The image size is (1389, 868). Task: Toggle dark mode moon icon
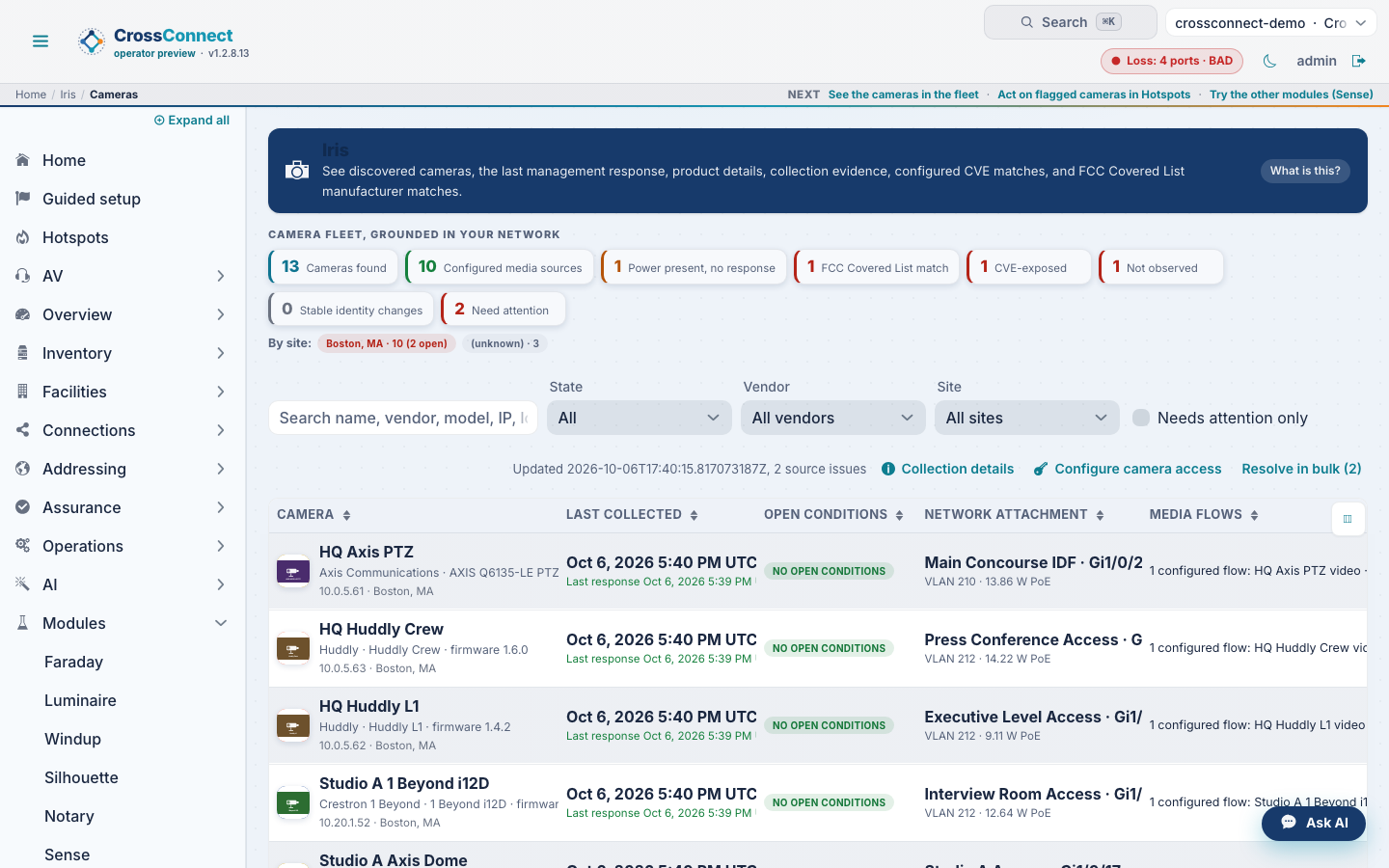pos(1269,61)
